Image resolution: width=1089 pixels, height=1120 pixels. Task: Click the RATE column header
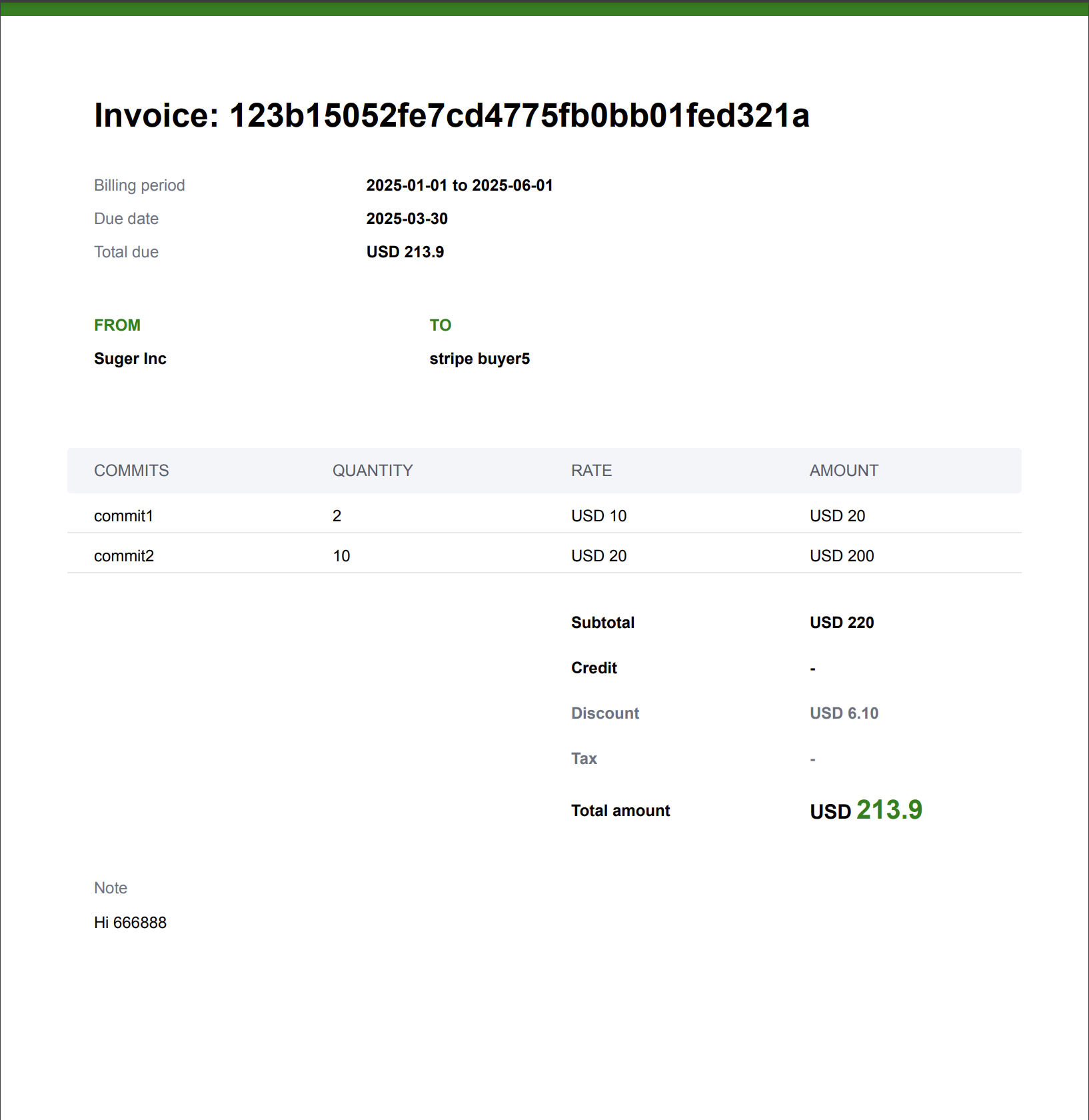(x=591, y=471)
